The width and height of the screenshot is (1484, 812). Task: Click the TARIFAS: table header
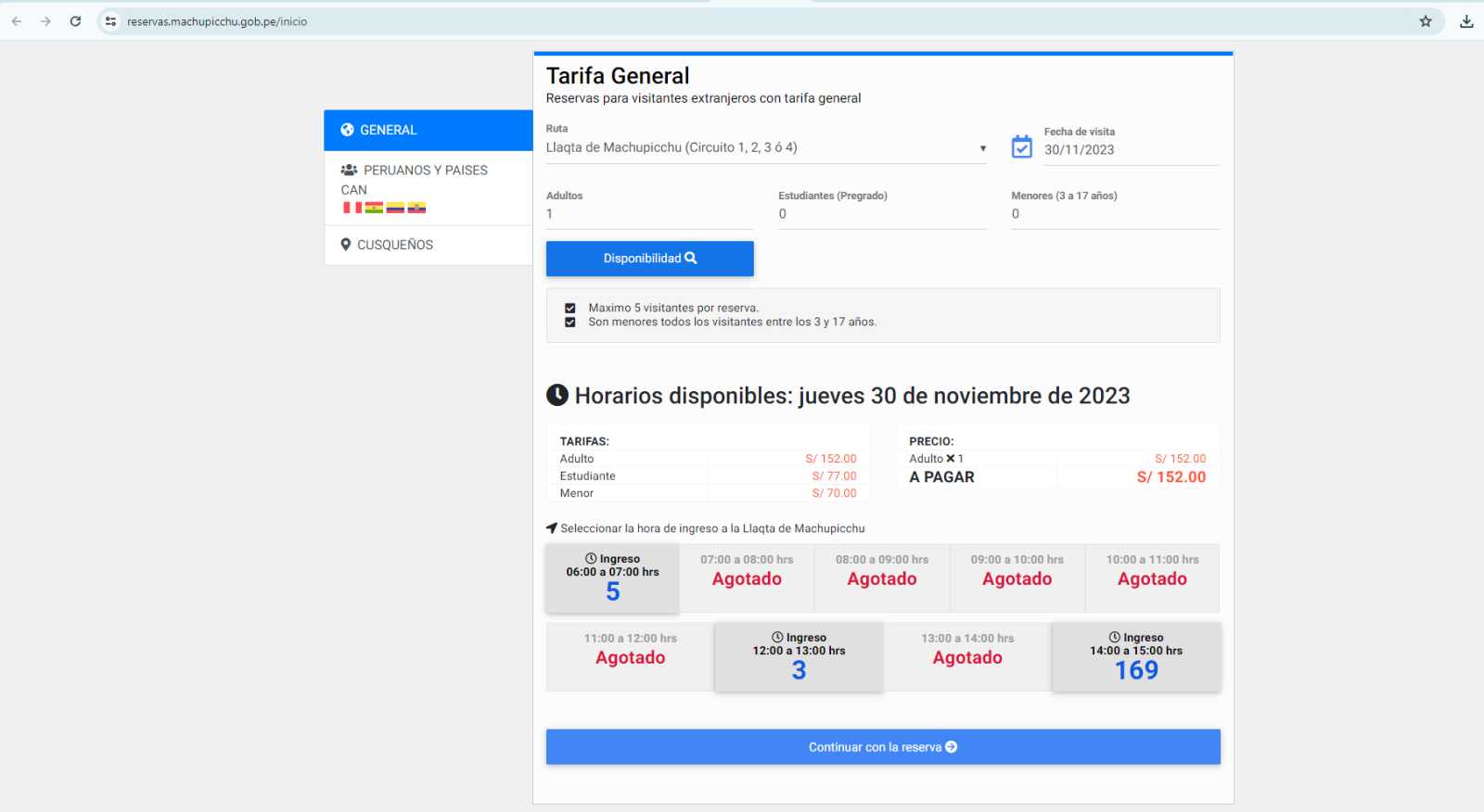click(584, 441)
